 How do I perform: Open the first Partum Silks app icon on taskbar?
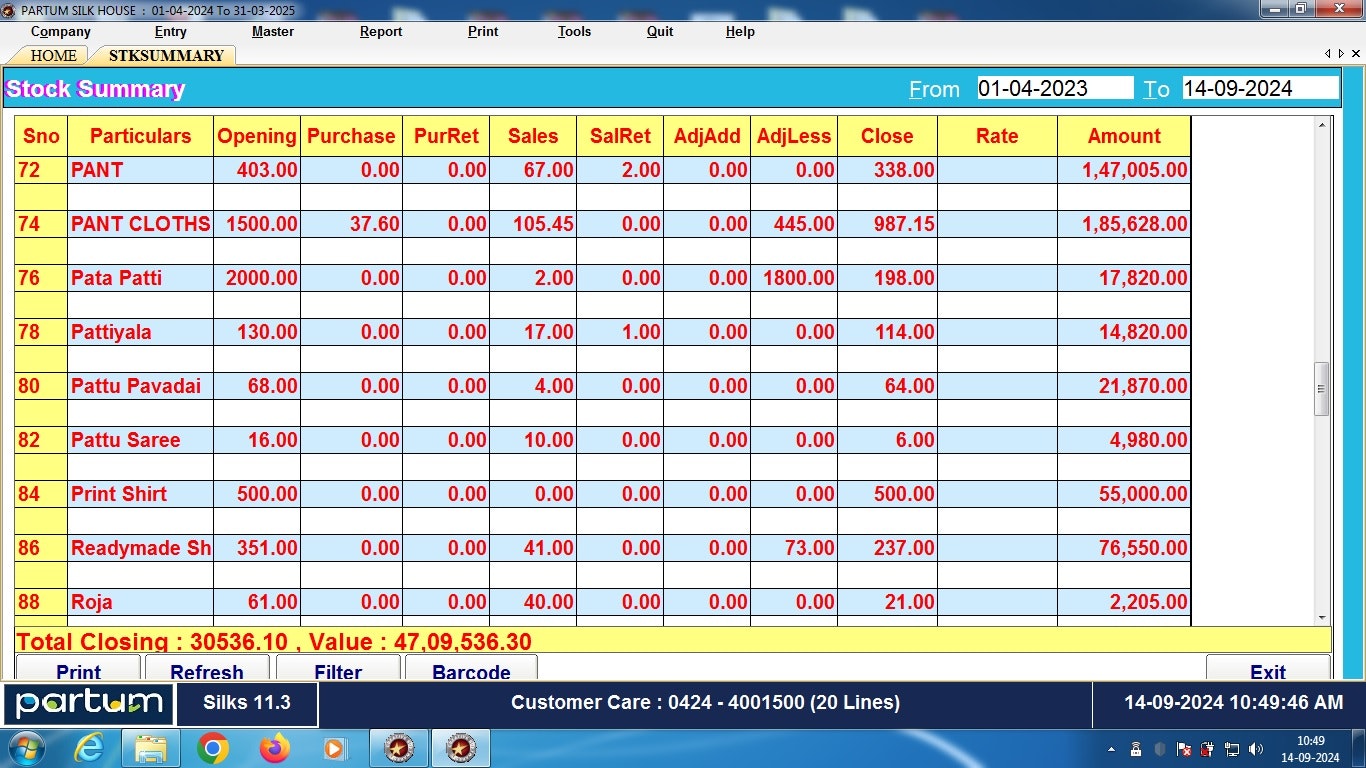pos(398,747)
